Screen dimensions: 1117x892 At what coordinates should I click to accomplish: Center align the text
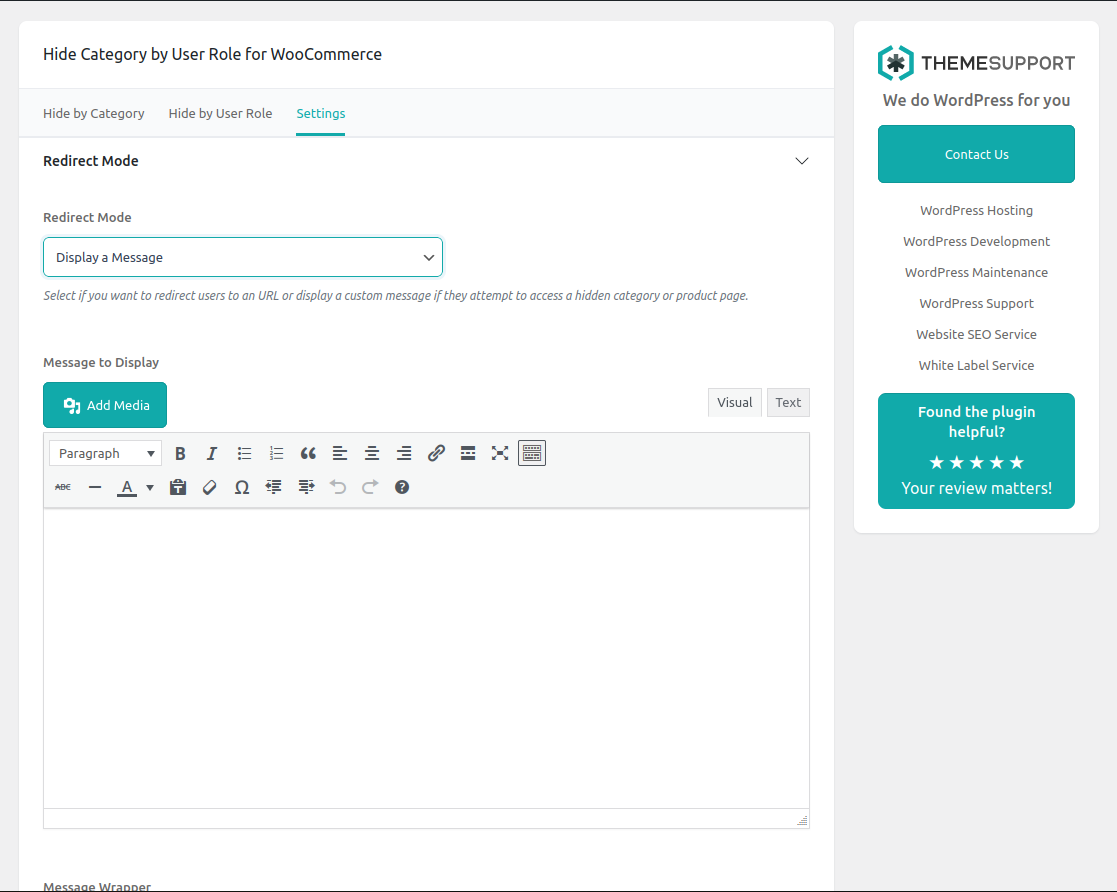point(372,453)
